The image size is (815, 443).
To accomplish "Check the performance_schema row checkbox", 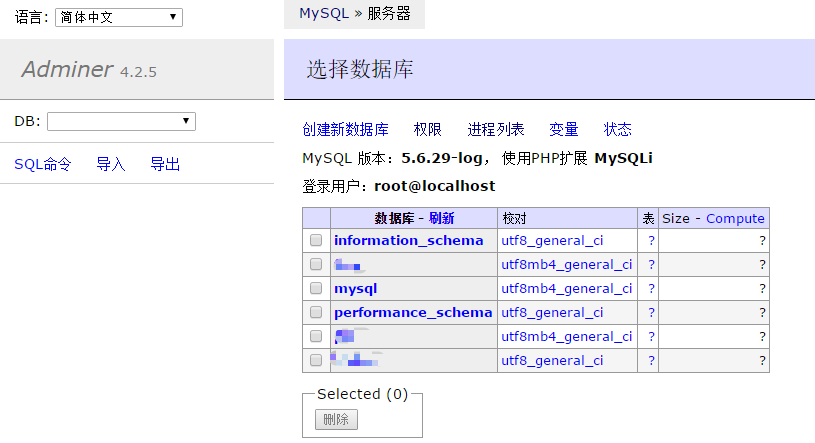I will click(x=316, y=312).
